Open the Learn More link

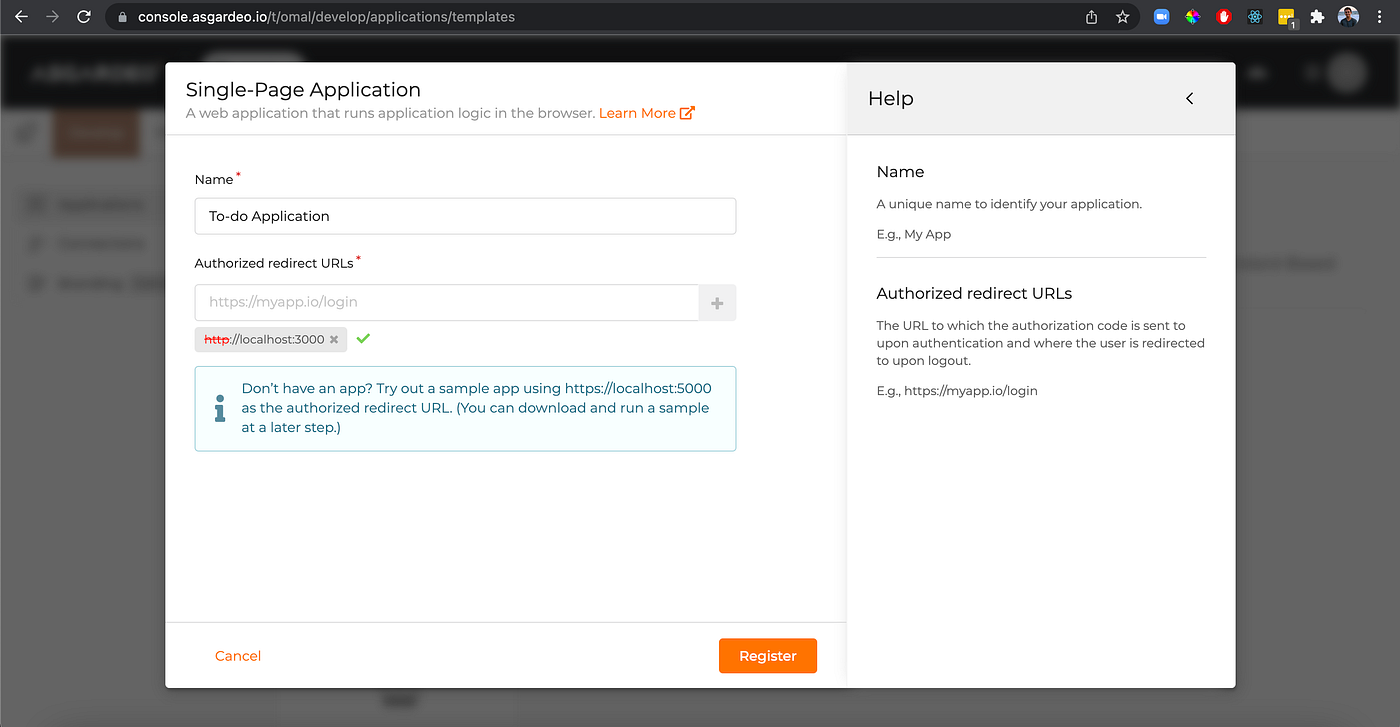(639, 112)
